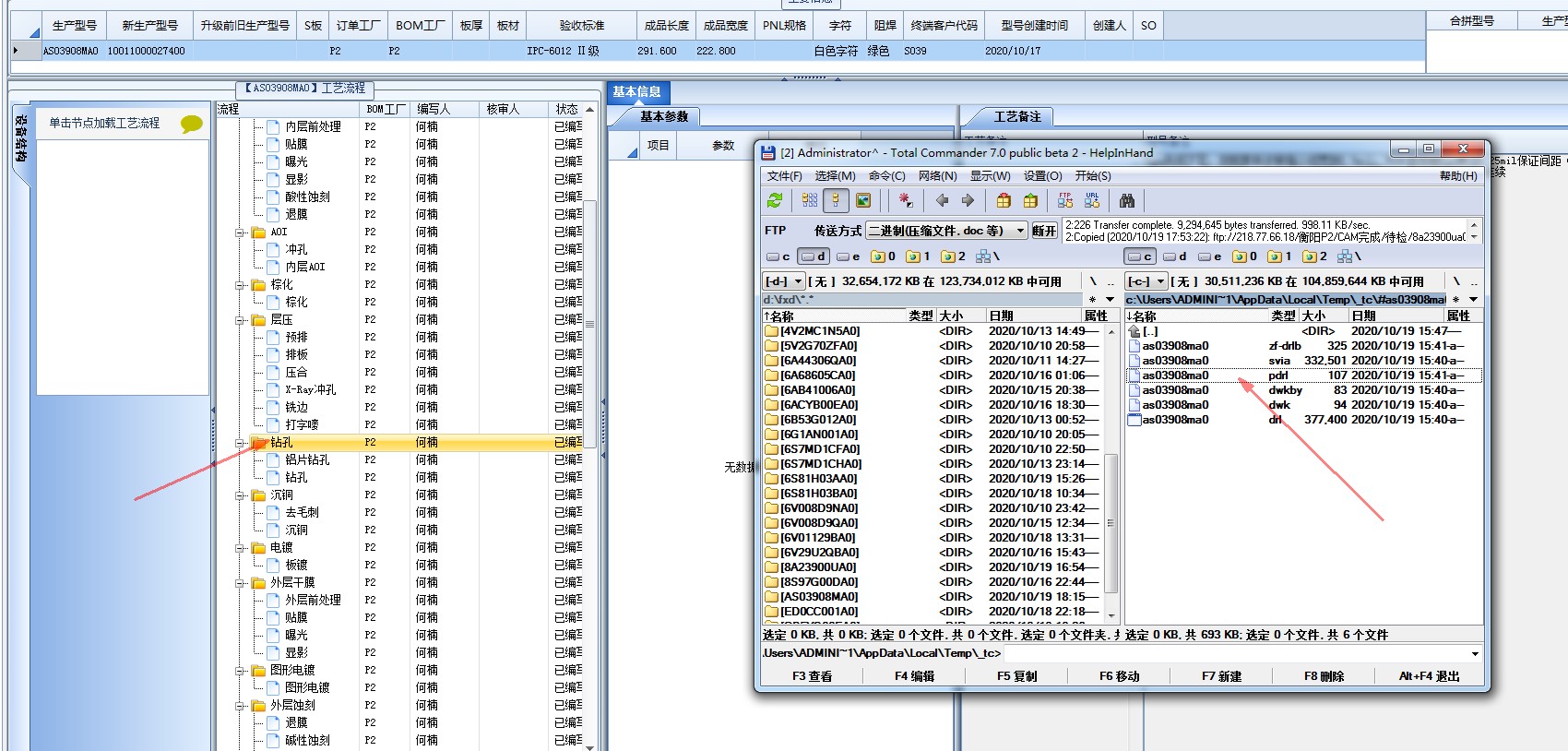Viewport: 1568px width, 751px height.
Task: Open the right panel directory history dropdown arrow
Action: click(1473, 300)
